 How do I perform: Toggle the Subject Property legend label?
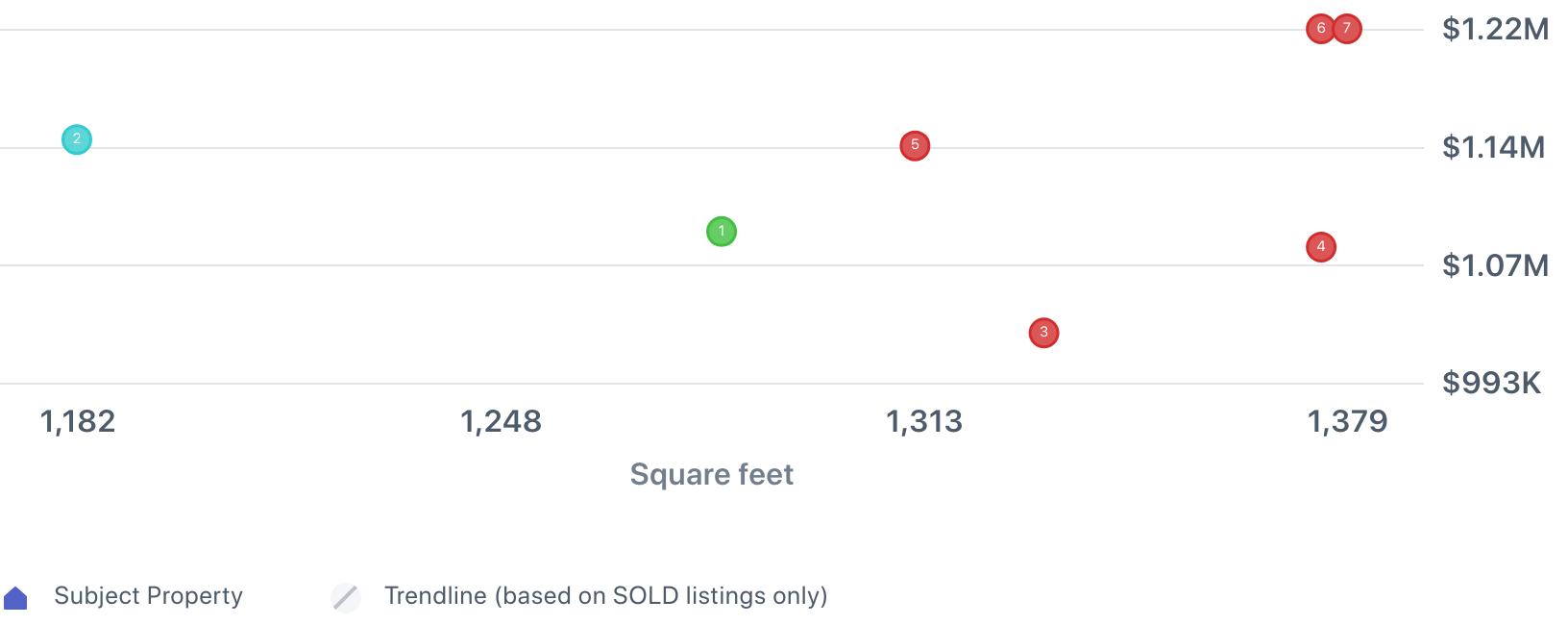pos(148,596)
